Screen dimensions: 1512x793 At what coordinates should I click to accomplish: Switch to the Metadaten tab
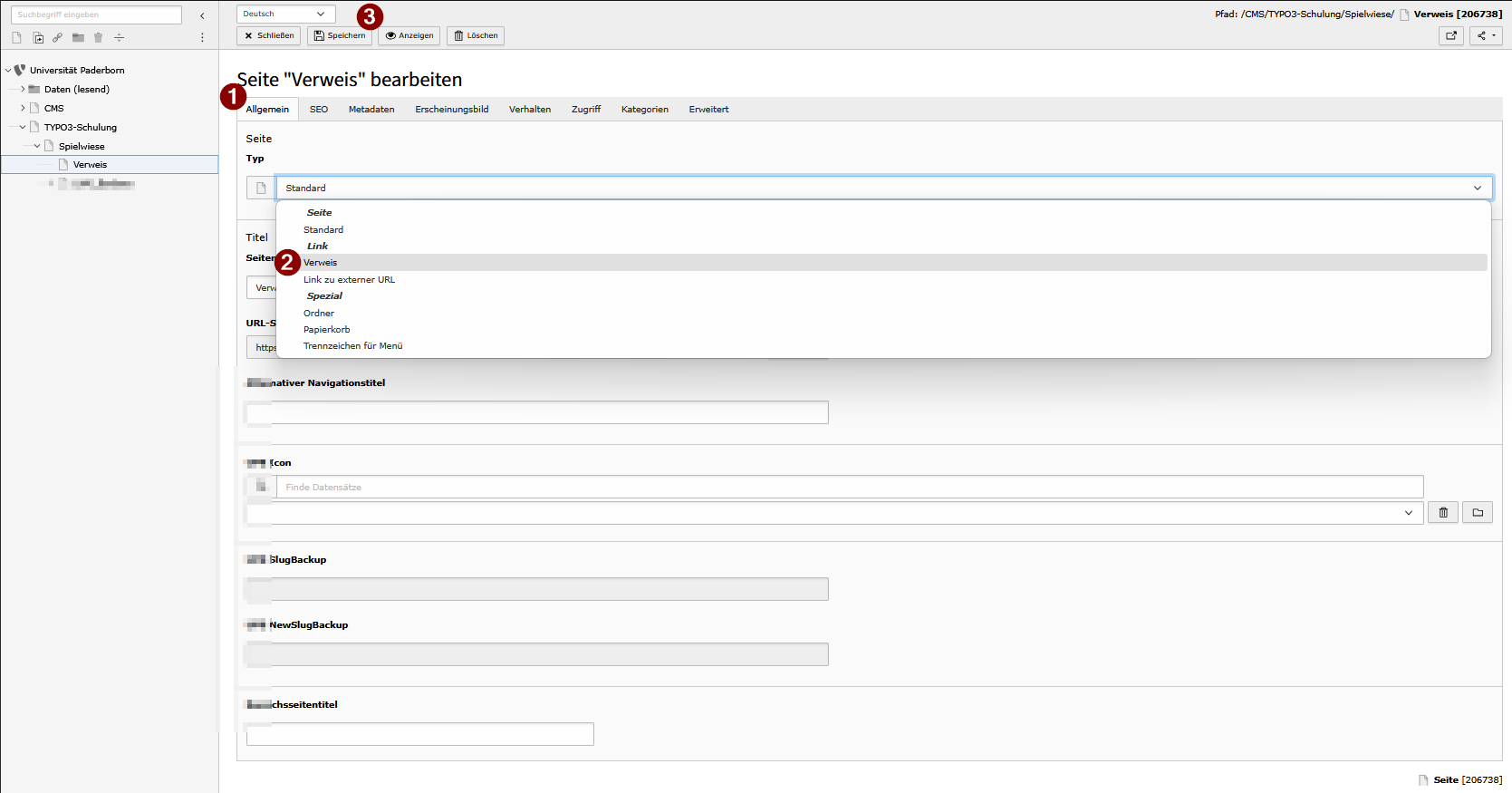coord(371,110)
